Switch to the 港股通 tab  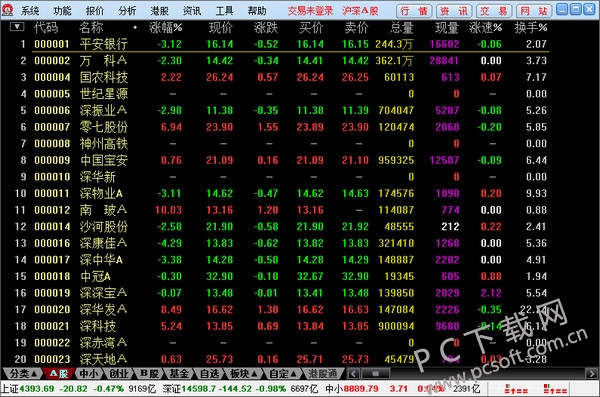(x=322, y=373)
